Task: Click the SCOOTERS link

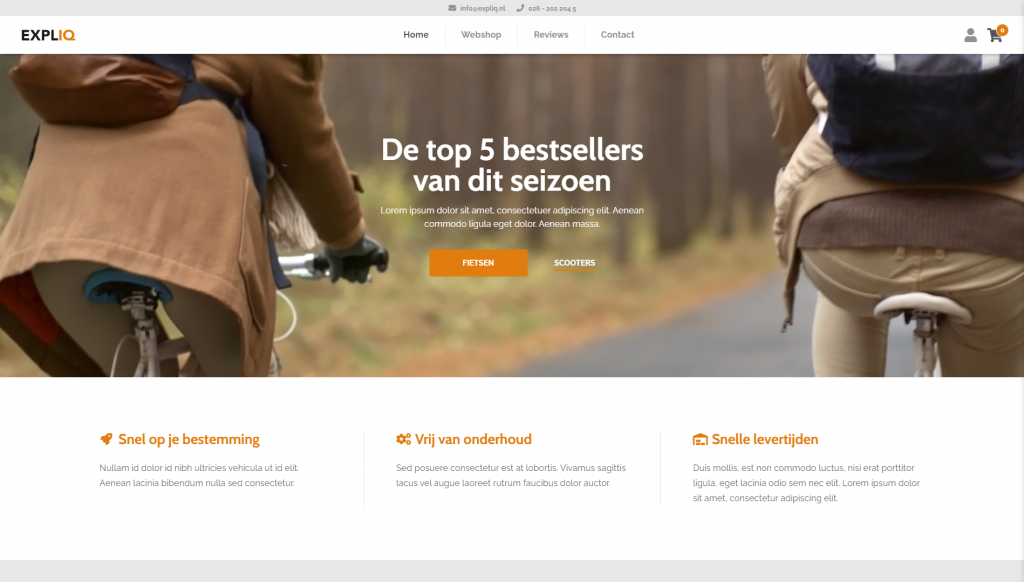Action: pos(574,263)
